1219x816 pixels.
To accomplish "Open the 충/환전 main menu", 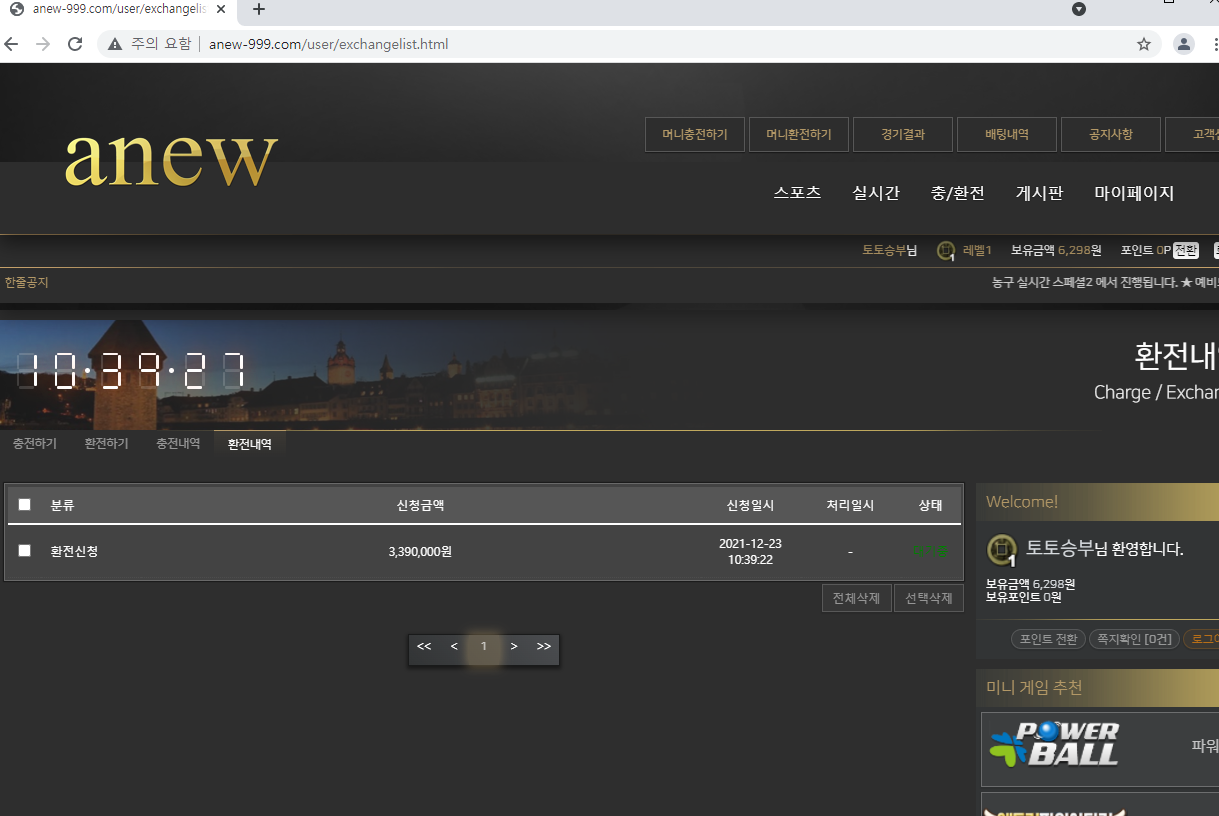I will 958,193.
